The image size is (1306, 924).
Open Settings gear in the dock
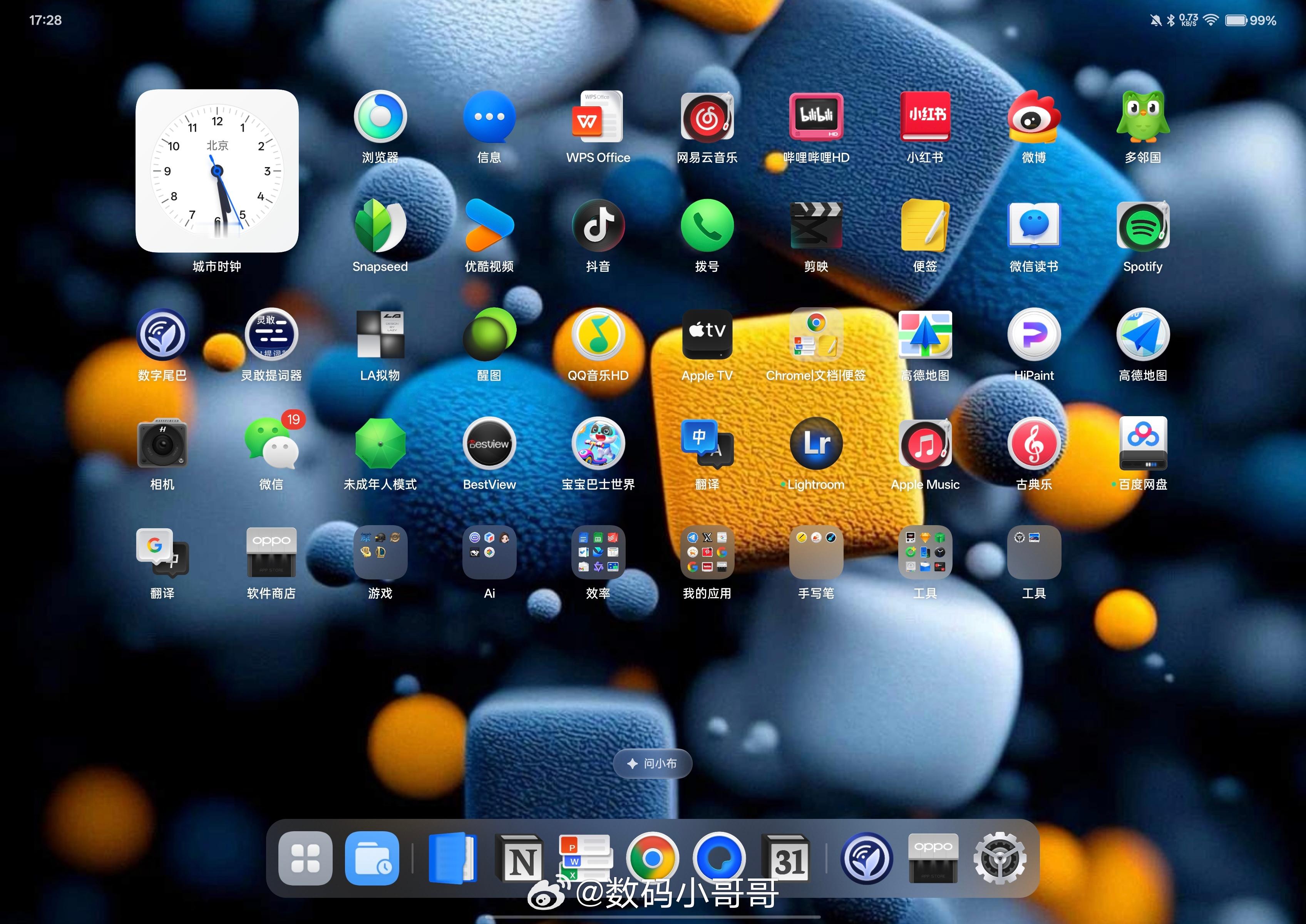pyautogui.click(x=999, y=858)
